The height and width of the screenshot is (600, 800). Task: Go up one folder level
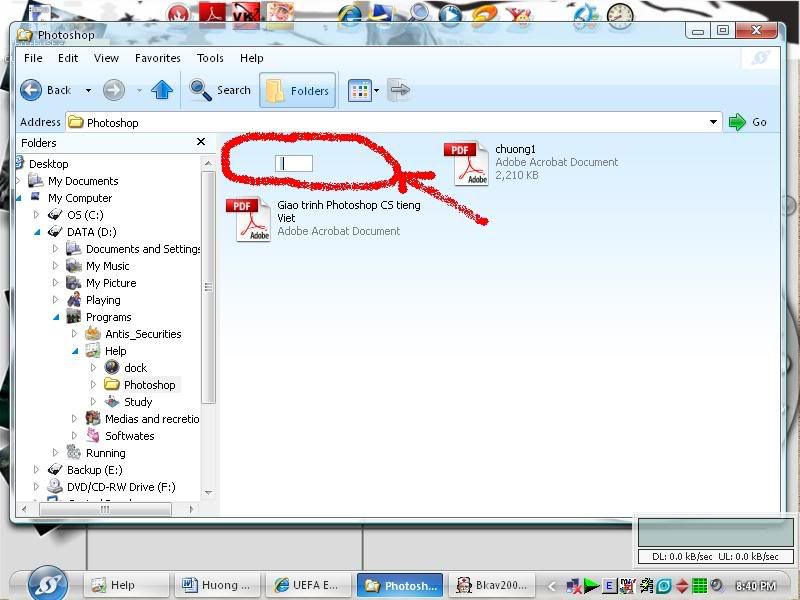coord(162,90)
